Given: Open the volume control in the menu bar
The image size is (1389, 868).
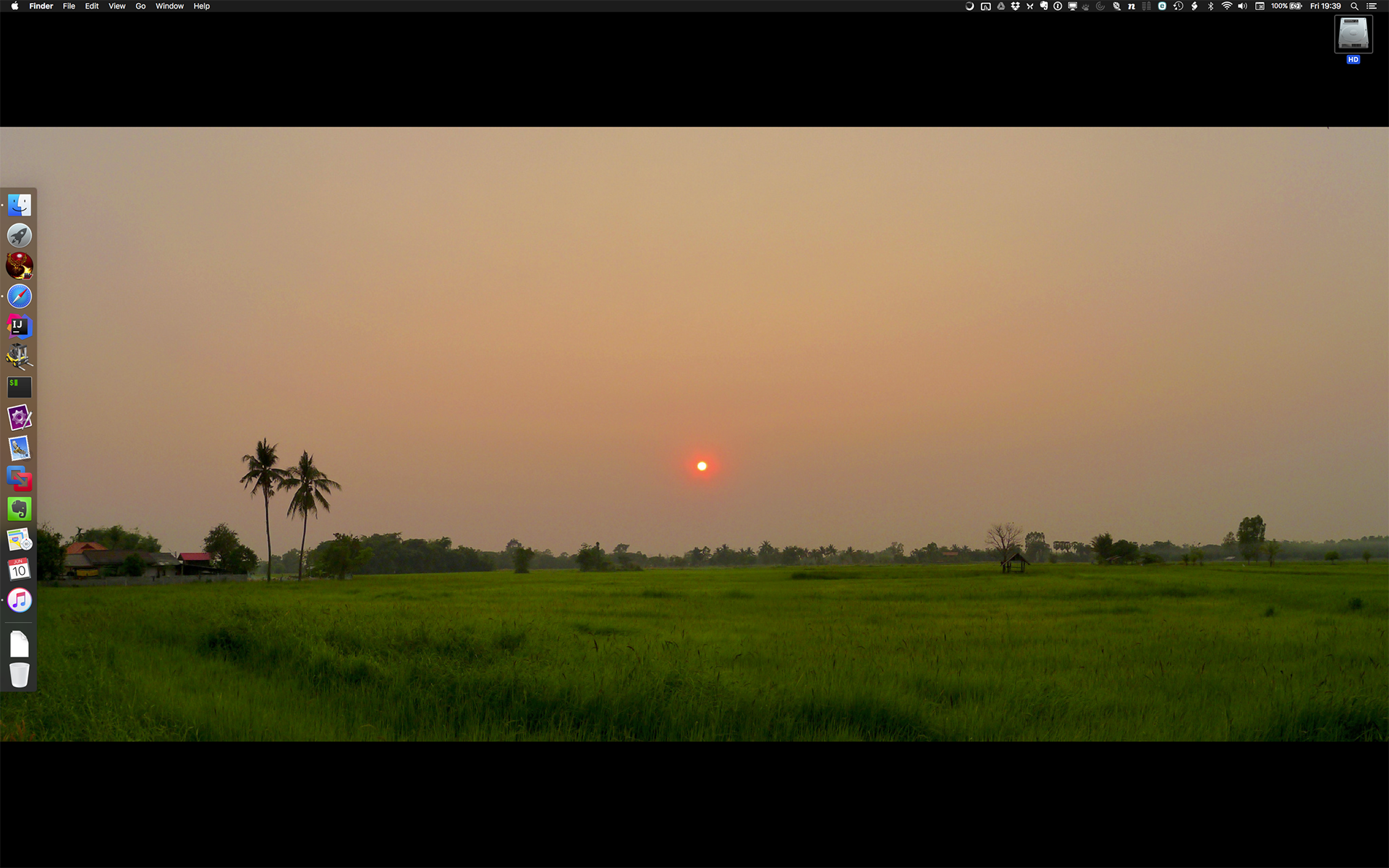Looking at the screenshot, I should [x=1242, y=6].
